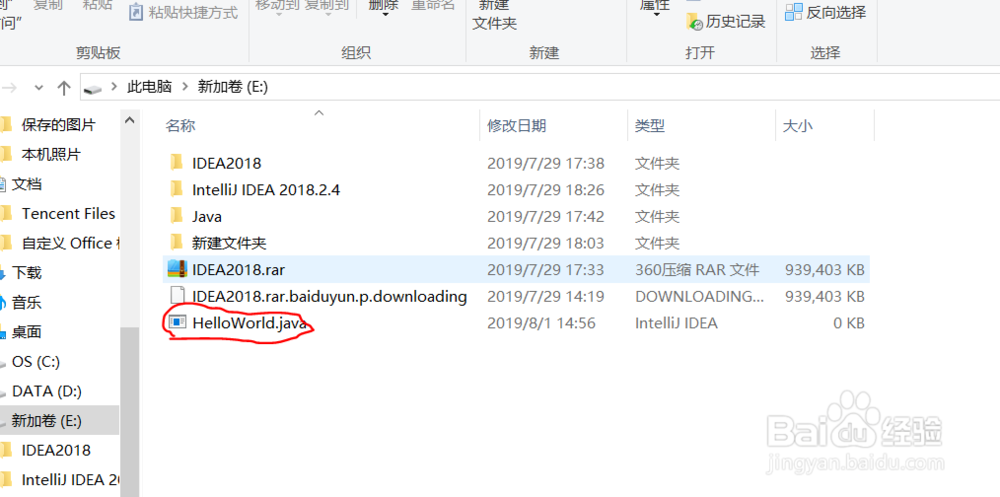
Task: Open the IDEA2018 folder in file list
Action: [226, 163]
